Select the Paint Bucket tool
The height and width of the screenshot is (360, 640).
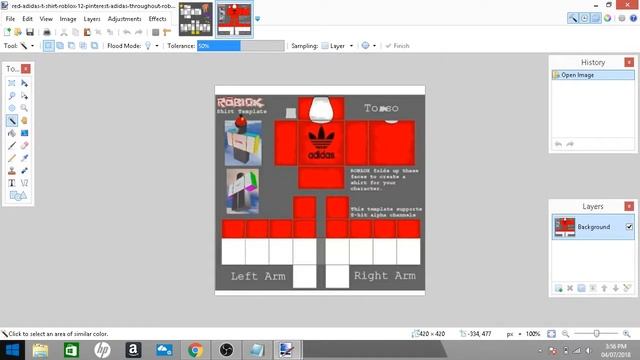click(x=12, y=133)
